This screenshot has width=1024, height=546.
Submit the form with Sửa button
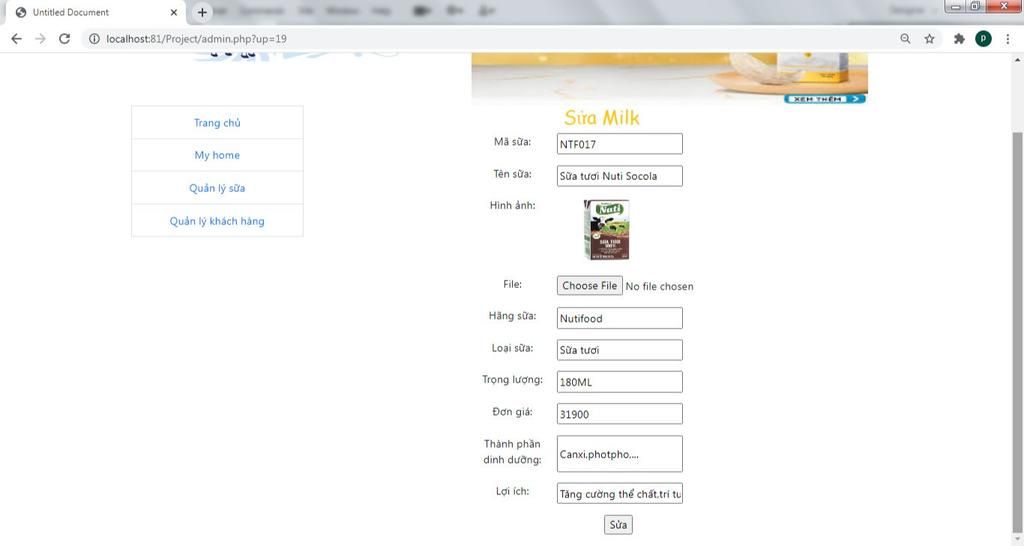point(618,524)
